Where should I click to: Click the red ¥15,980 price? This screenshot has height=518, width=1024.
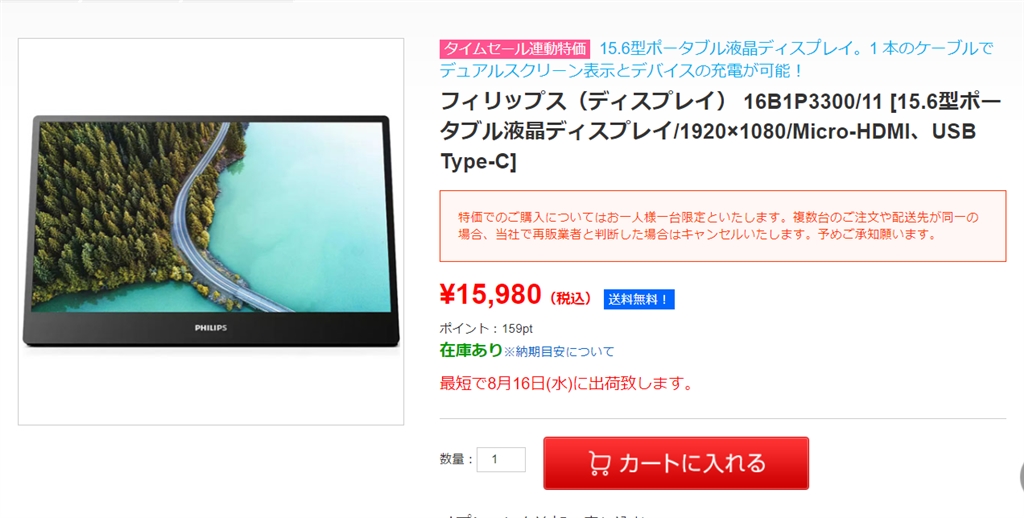(490, 296)
